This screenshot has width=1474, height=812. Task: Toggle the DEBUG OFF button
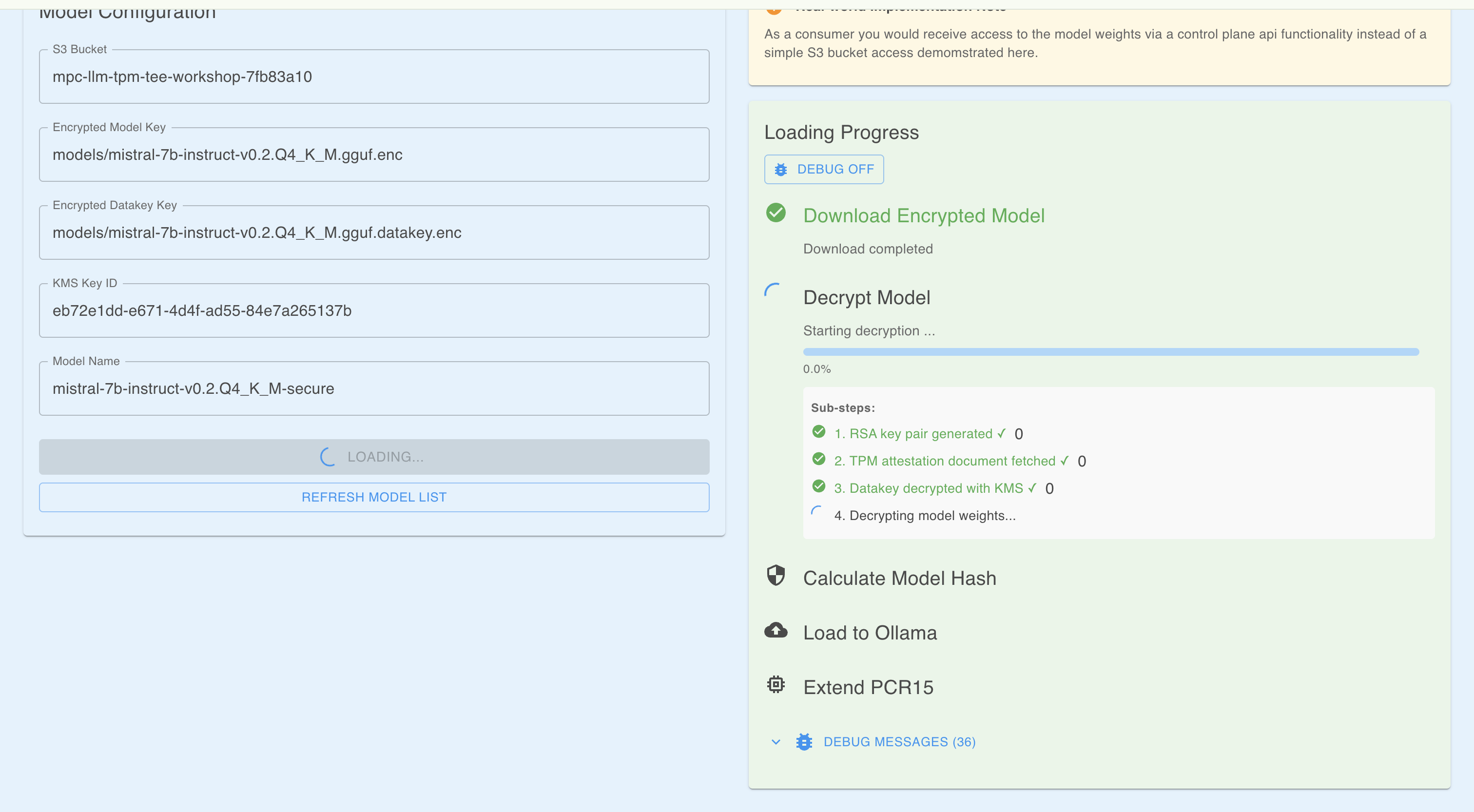click(823, 170)
